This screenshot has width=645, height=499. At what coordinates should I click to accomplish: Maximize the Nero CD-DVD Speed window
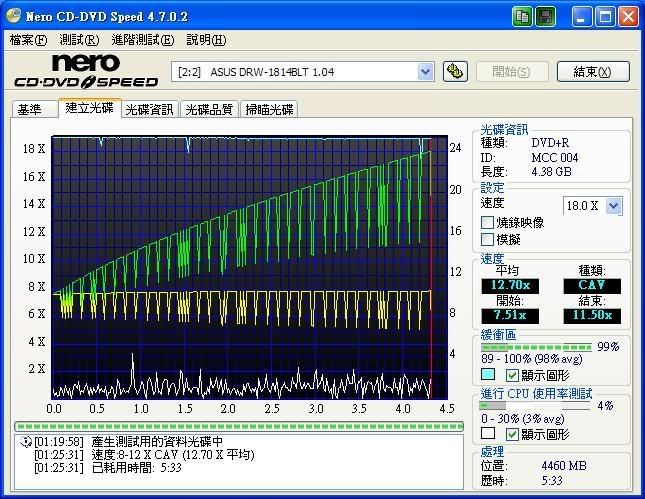click(605, 17)
